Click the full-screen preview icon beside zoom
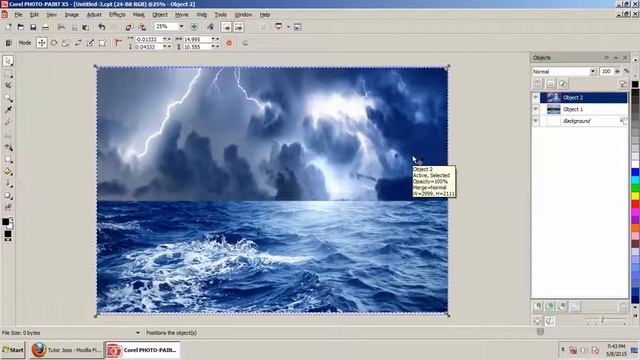The image size is (640, 360). pos(194,27)
